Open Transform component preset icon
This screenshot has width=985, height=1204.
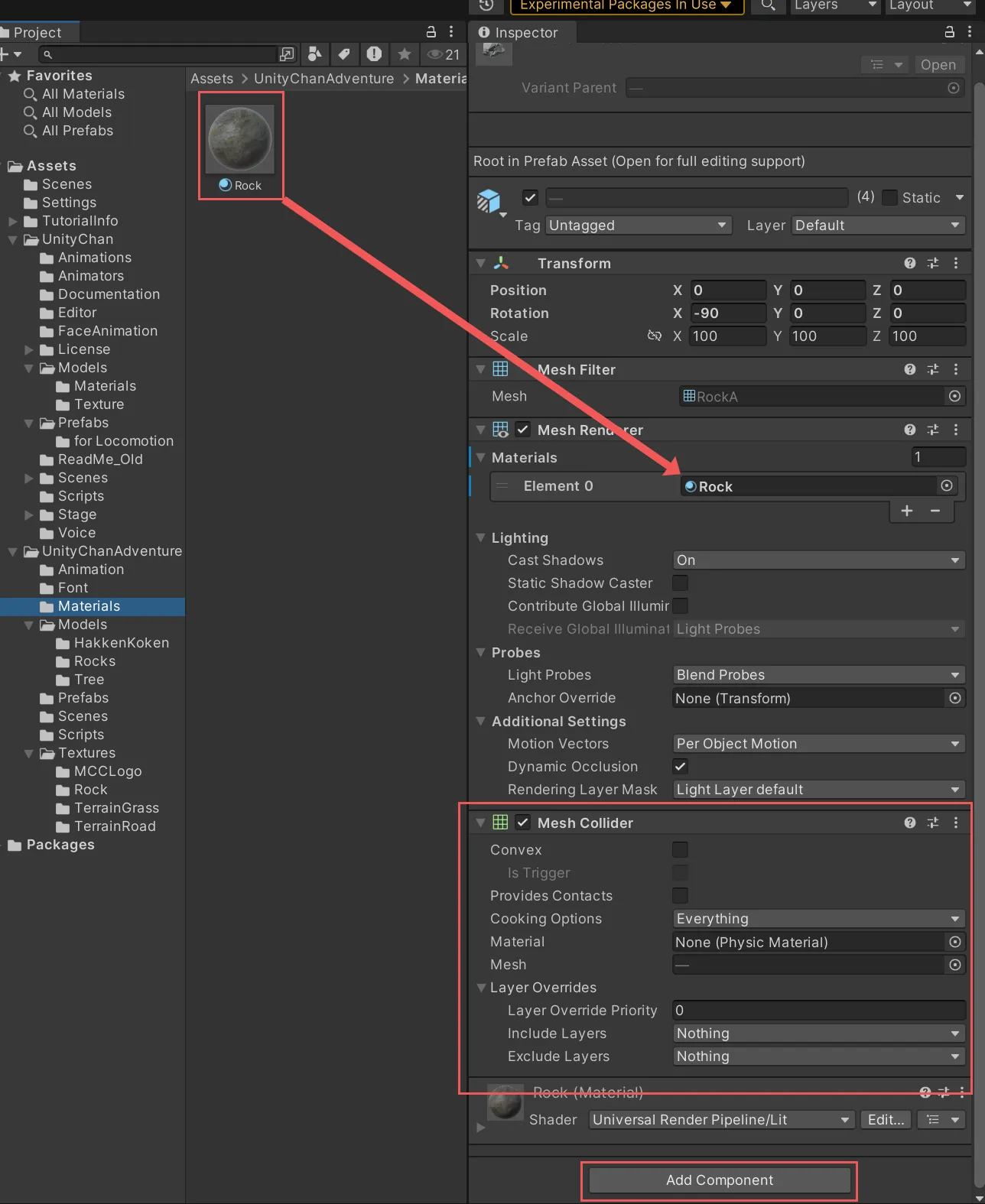[932, 263]
